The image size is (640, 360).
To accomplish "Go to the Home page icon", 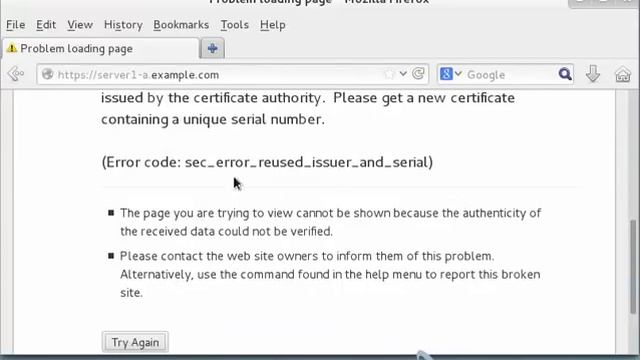I will [623, 75].
